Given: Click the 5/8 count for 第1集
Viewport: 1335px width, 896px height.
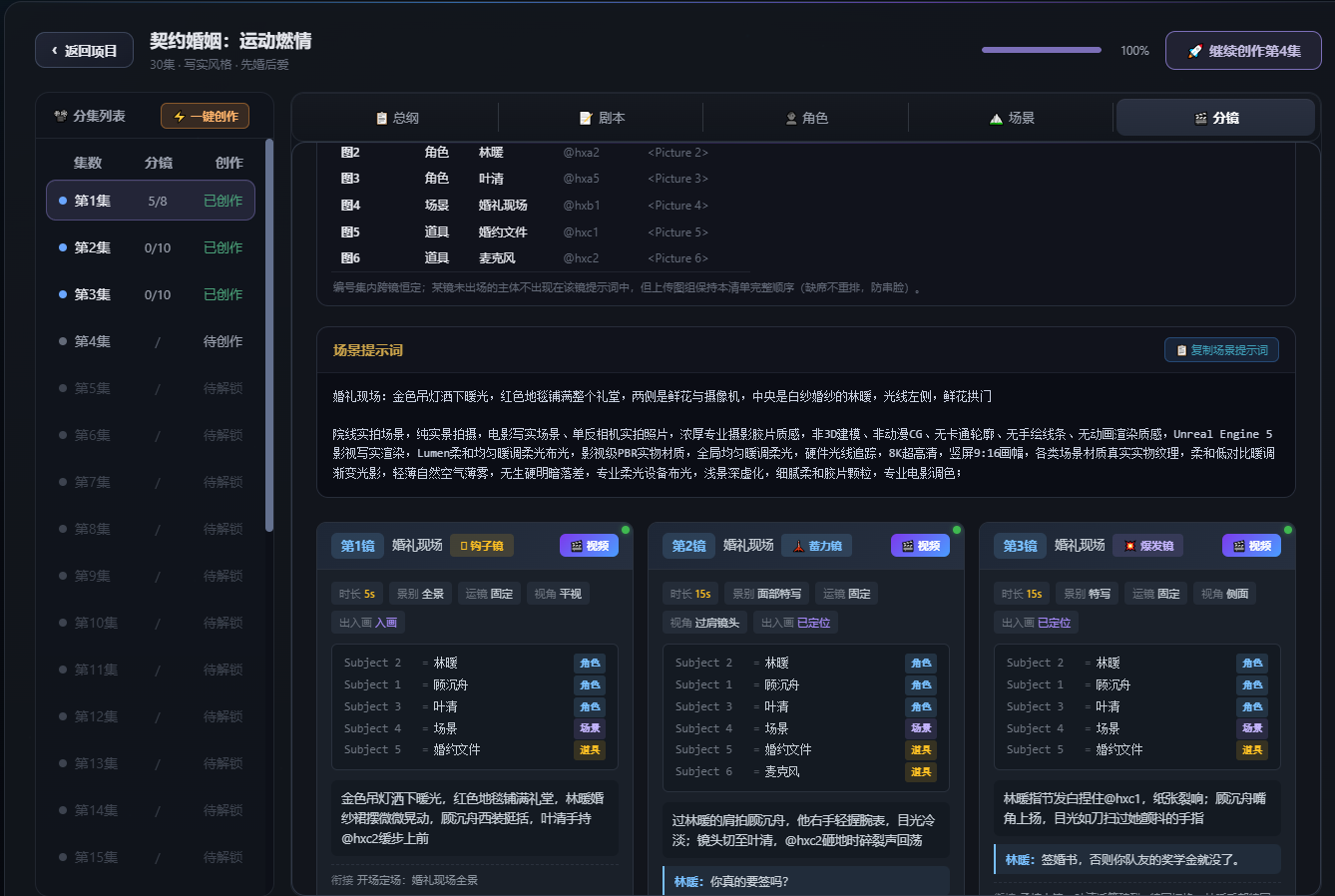Looking at the screenshot, I should tap(158, 201).
